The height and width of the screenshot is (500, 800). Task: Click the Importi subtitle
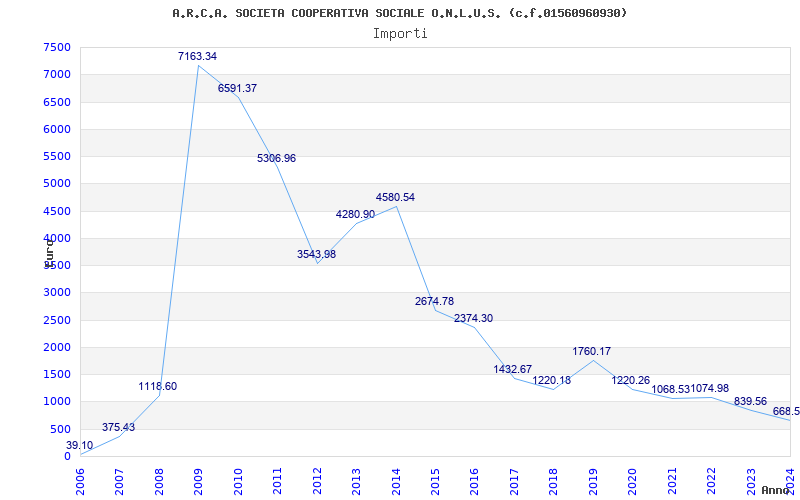pyautogui.click(x=400, y=34)
